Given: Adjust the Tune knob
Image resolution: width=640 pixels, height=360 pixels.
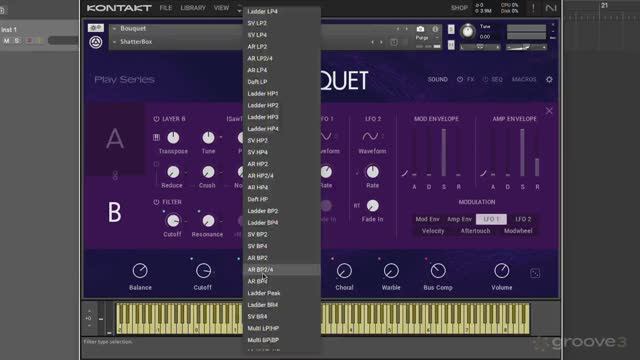Looking at the screenshot, I should tap(468, 31).
